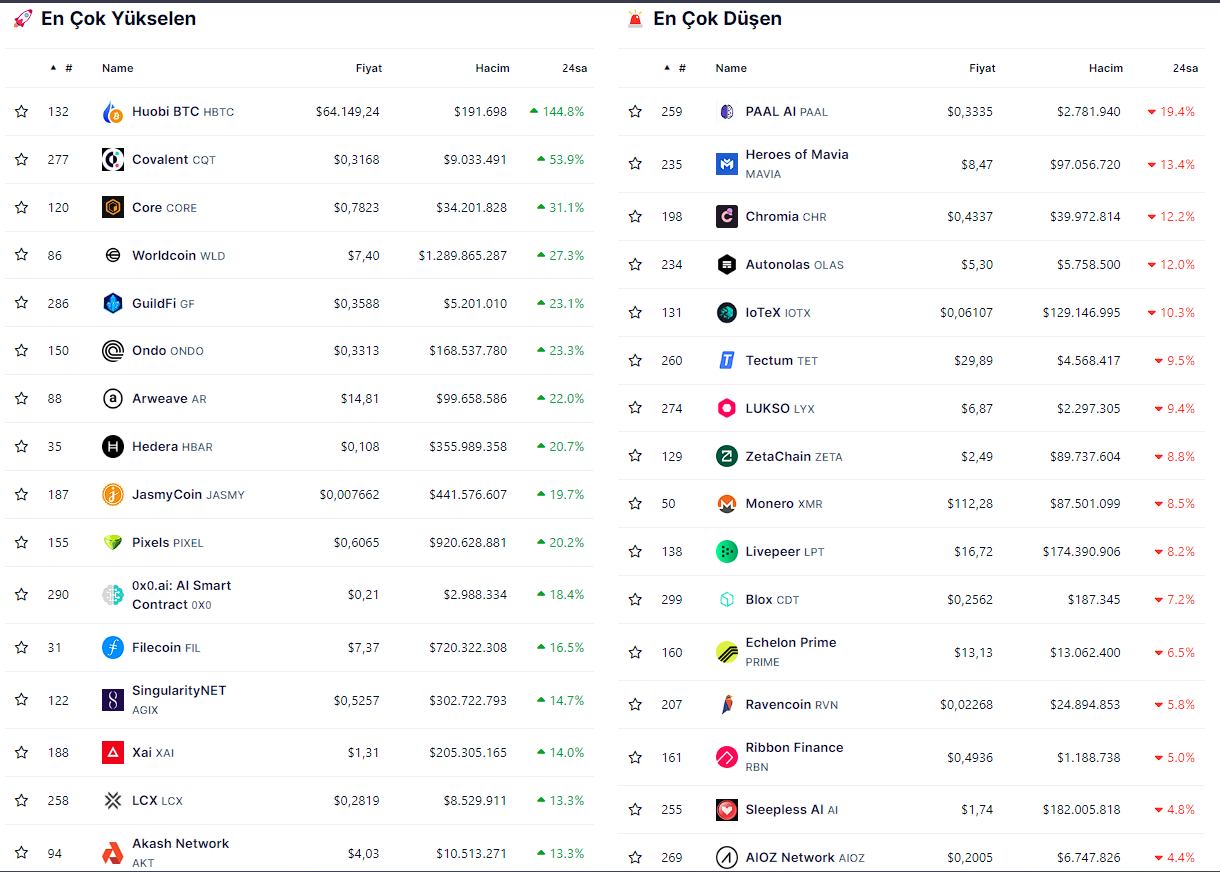Sort gainers by 24sa column header
This screenshot has width=1220, height=872.
574,68
